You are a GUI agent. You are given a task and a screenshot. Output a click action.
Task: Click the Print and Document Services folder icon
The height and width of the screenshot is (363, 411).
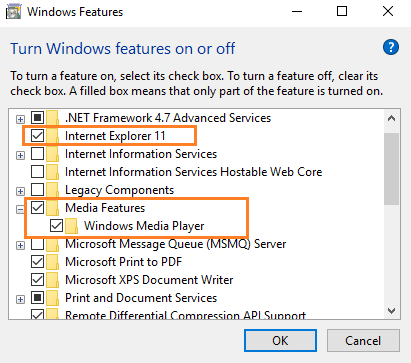click(x=53, y=298)
